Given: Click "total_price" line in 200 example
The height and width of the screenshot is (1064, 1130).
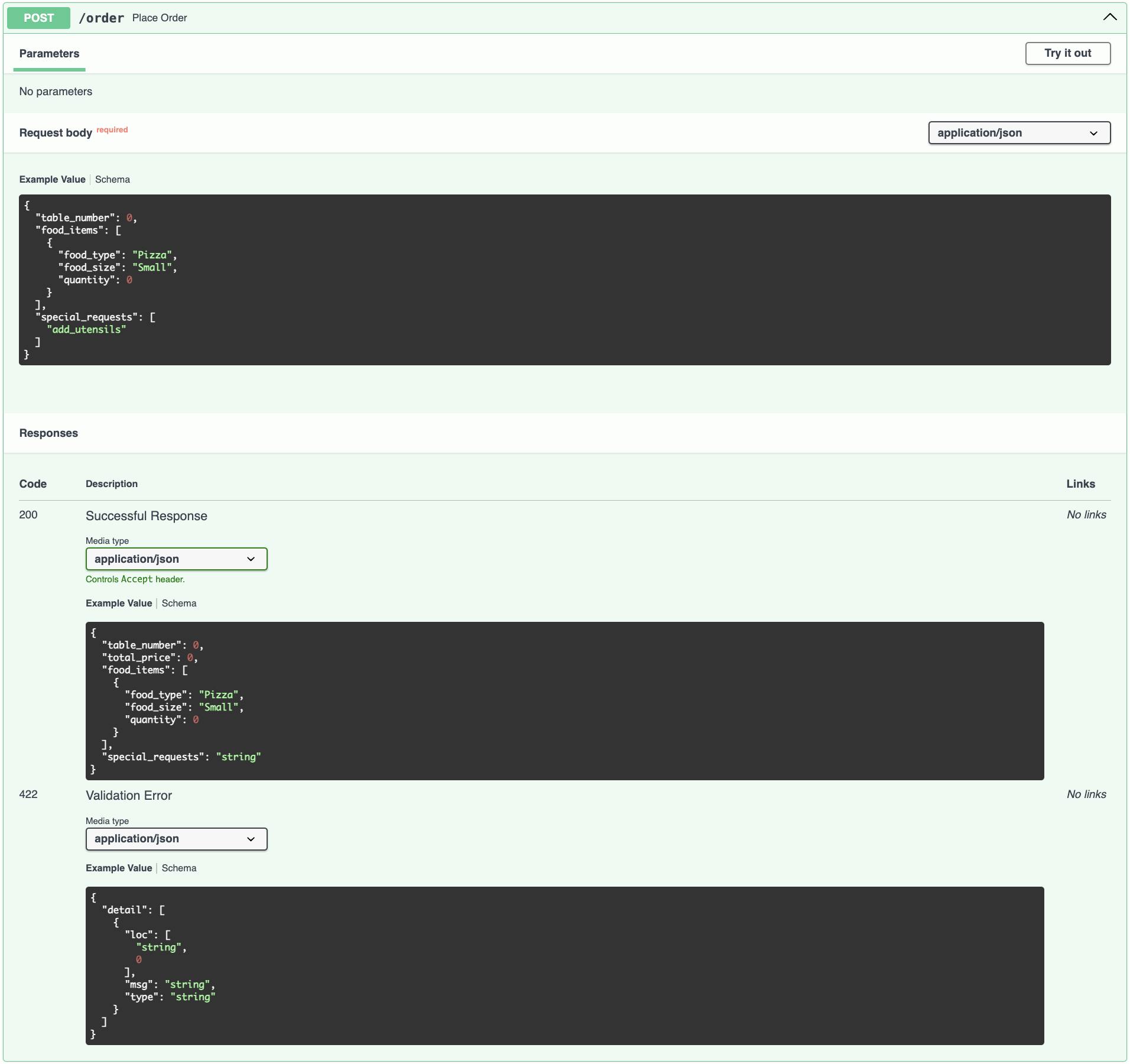Looking at the screenshot, I should click(x=150, y=658).
